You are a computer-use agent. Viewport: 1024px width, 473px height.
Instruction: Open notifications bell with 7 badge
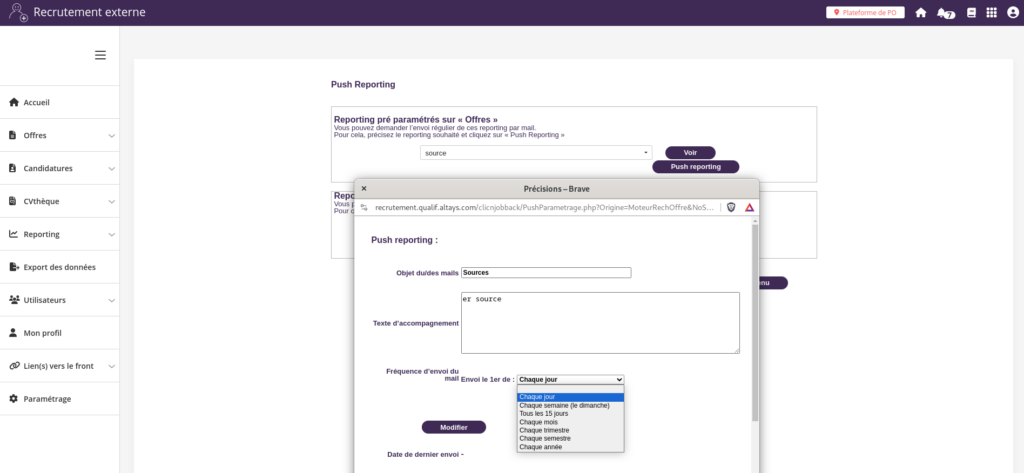click(x=944, y=13)
